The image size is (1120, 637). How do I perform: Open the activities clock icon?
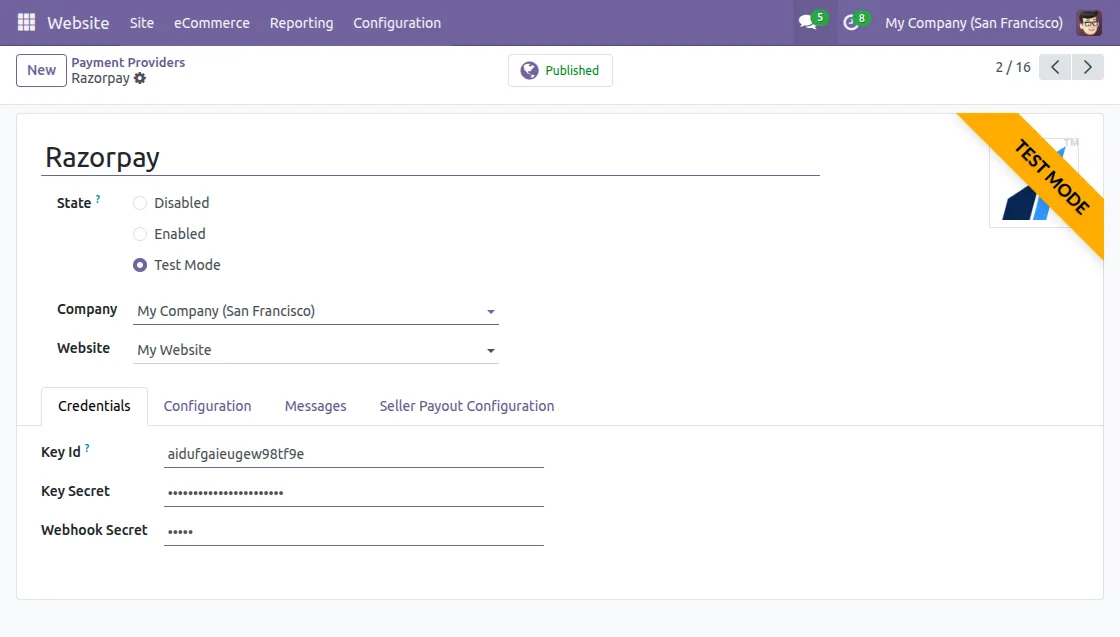point(851,22)
